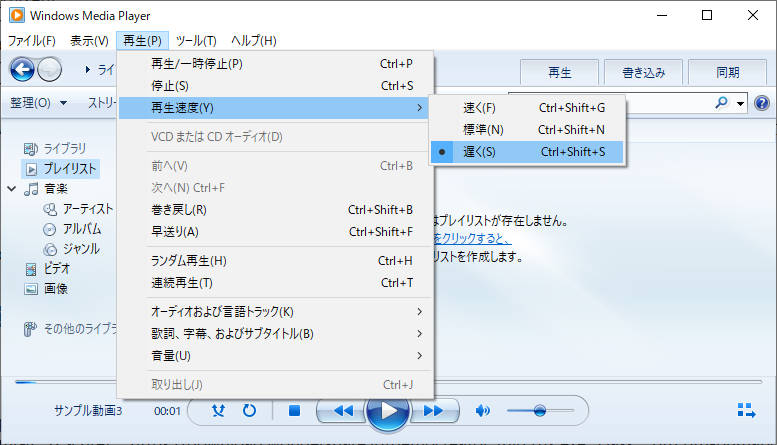Collapse the 音楽 tree node arrow
This screenshot has width=777, height=445.
tap(11, 188)
